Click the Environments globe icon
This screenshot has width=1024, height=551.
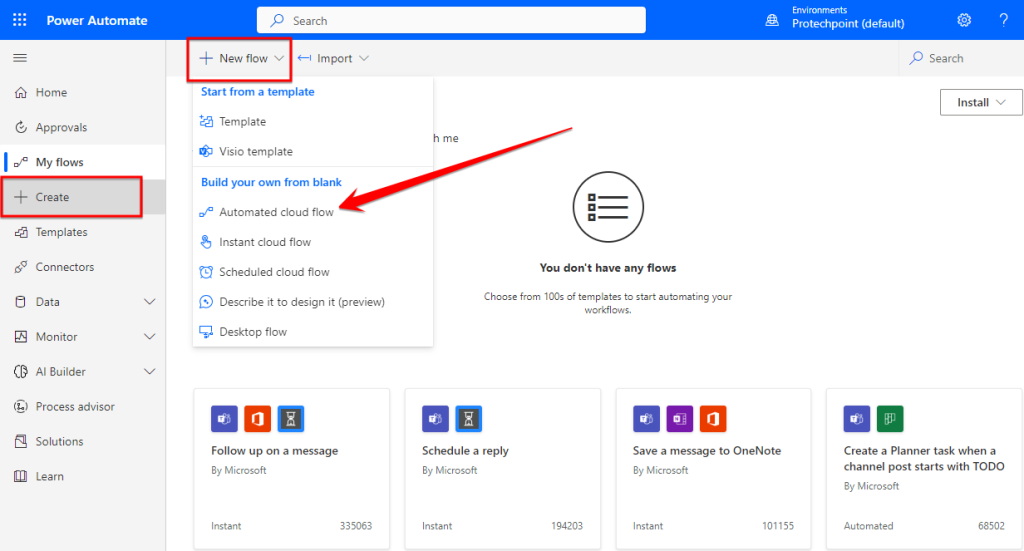pos(772,20)
